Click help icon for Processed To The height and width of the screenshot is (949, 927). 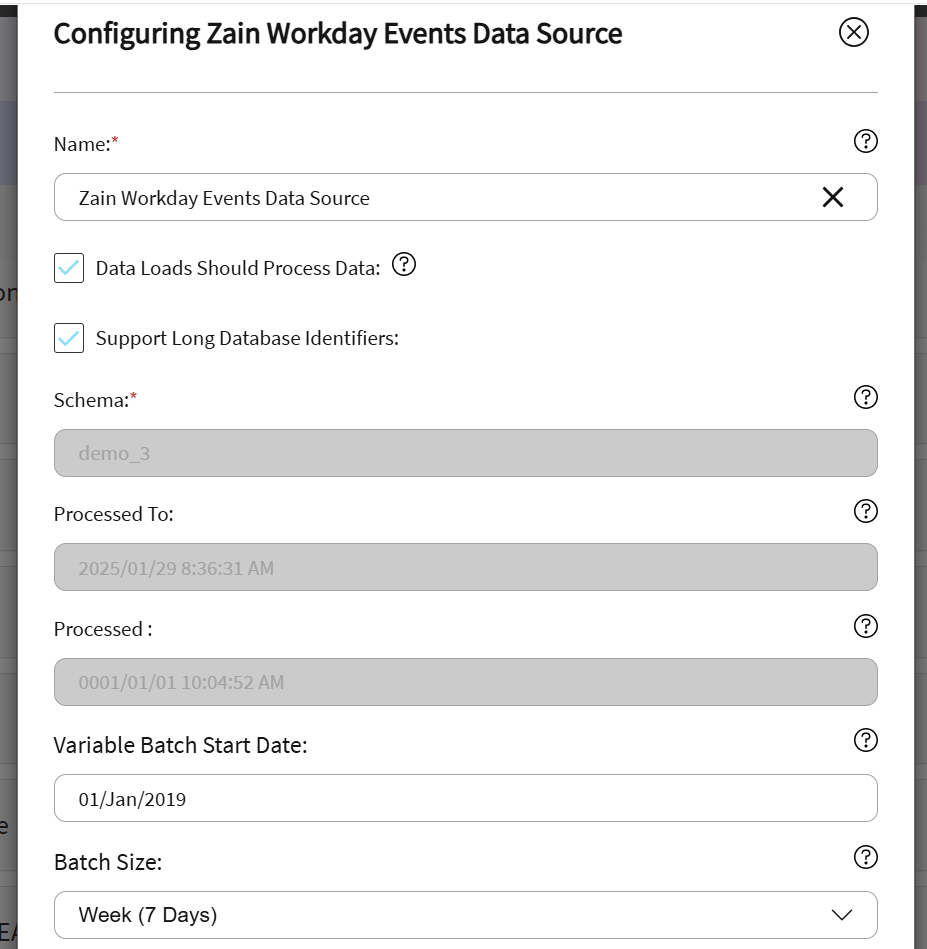click(865, 511)
